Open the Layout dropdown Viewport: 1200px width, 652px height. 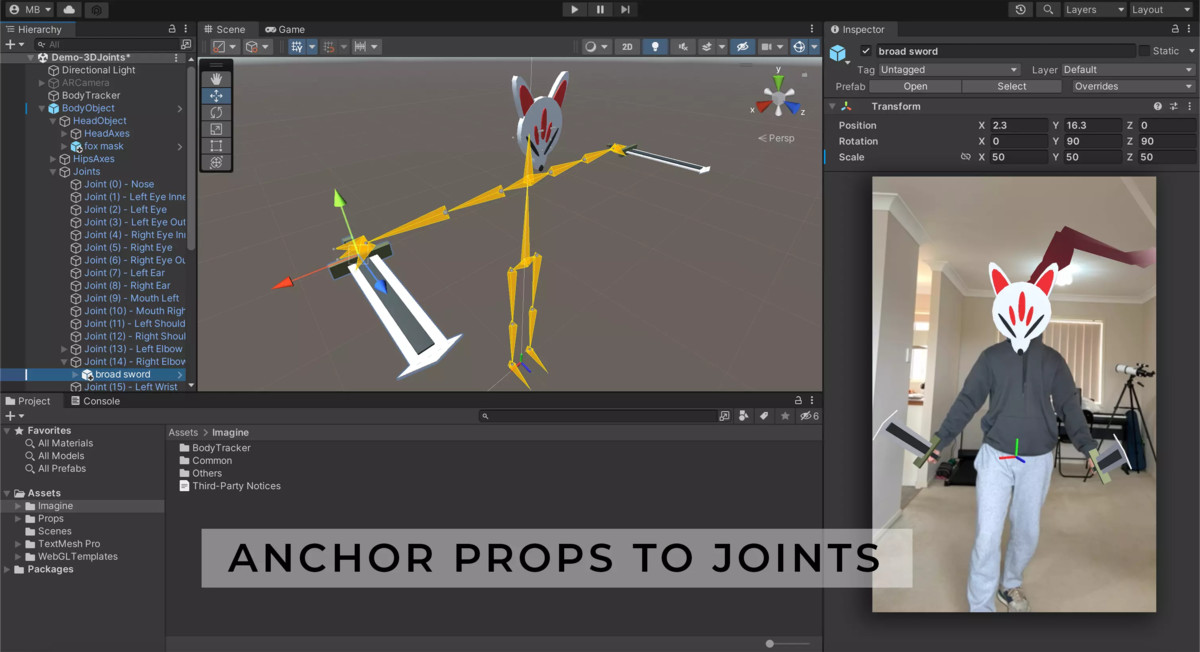point(1160,9)
